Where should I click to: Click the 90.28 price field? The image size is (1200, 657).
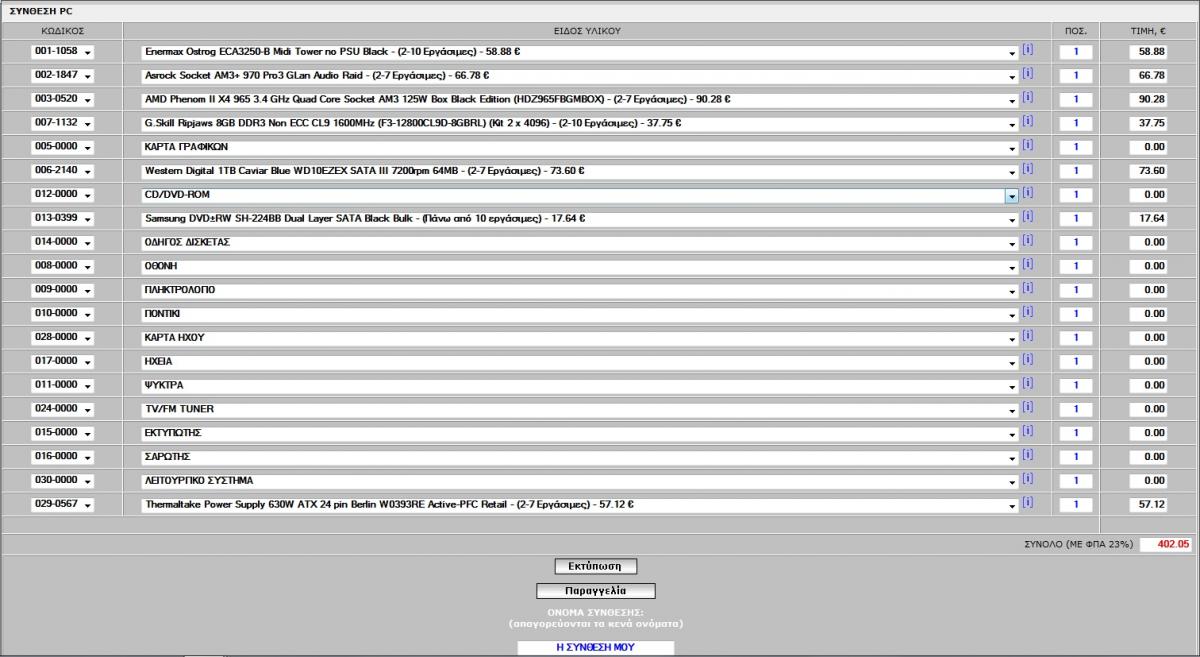coord(1148,99)
